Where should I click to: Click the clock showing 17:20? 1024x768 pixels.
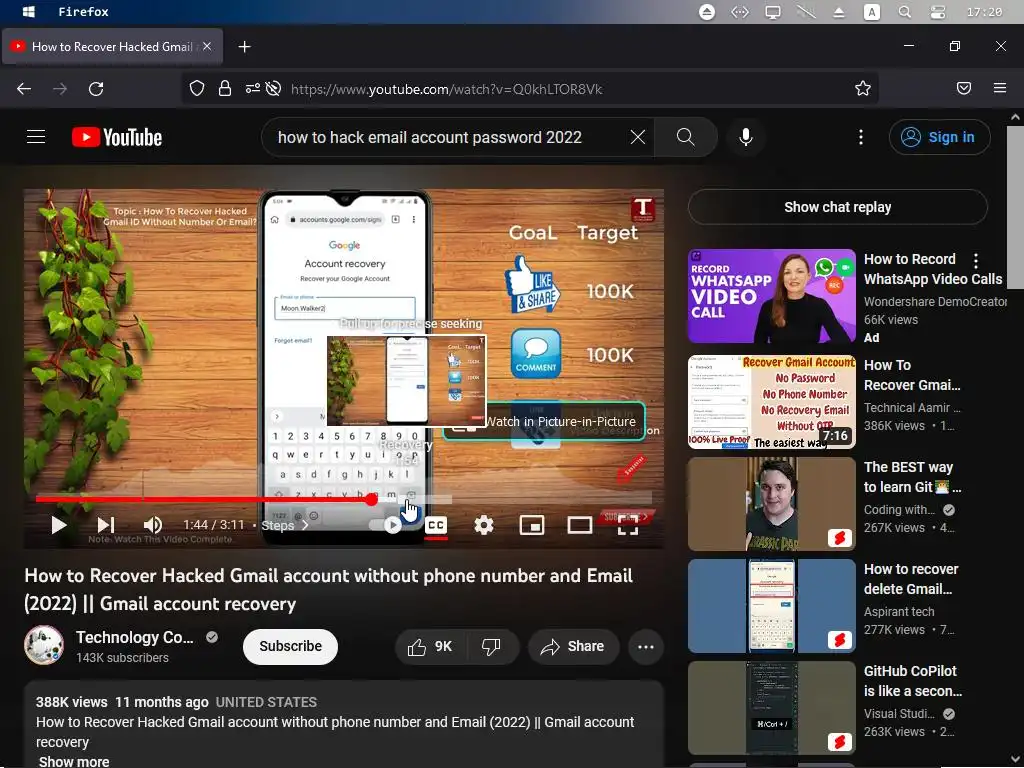coord(984,12)
